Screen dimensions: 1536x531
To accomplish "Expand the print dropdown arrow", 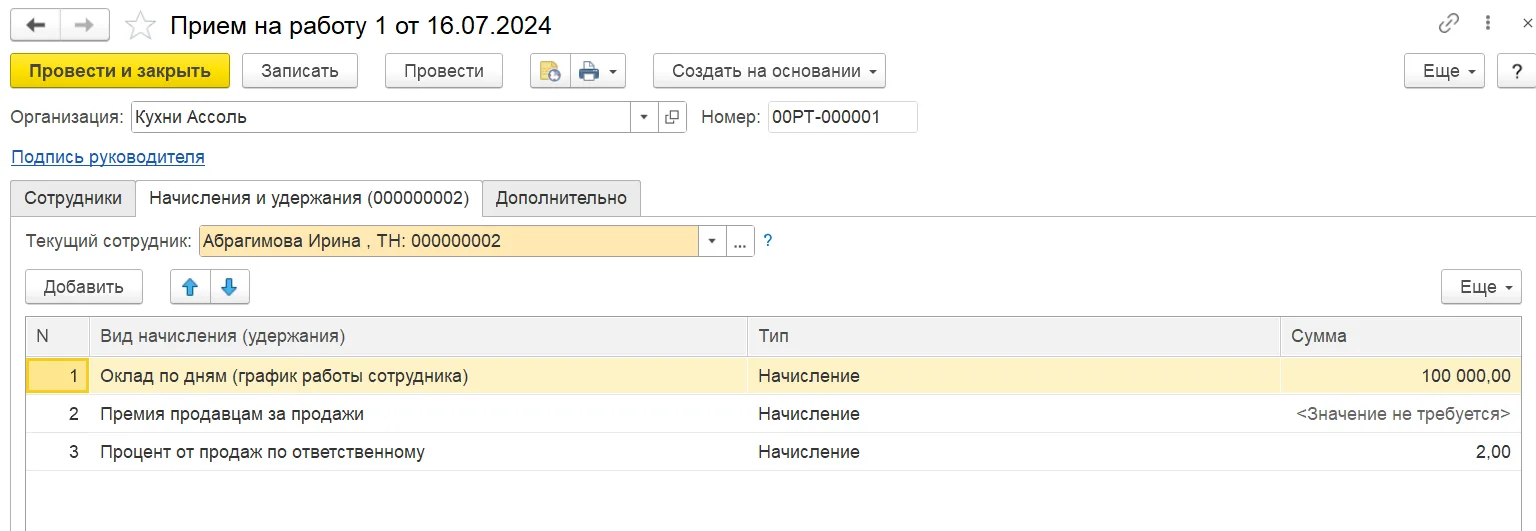I will (x=613, y=71).
